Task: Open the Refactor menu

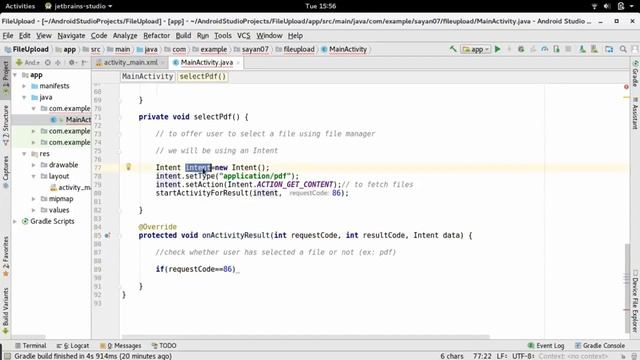Action: 156,36
